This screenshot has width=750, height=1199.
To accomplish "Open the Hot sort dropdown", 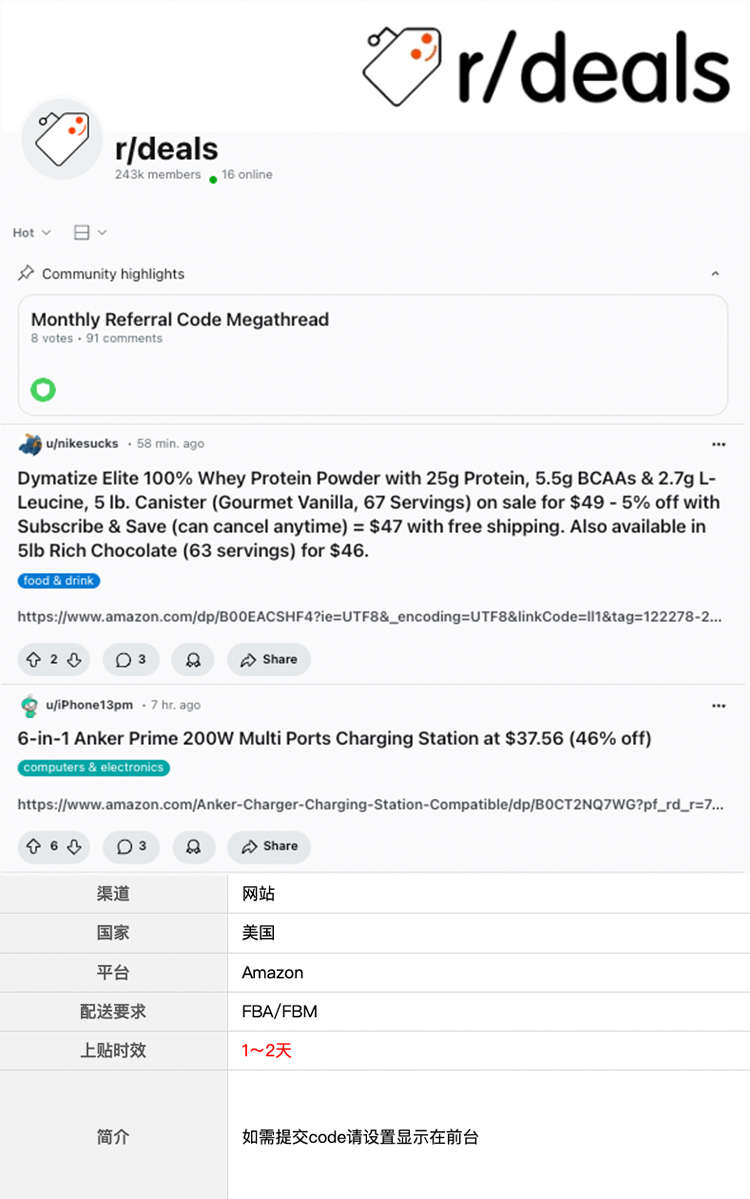I will click(x=31, y=232).
